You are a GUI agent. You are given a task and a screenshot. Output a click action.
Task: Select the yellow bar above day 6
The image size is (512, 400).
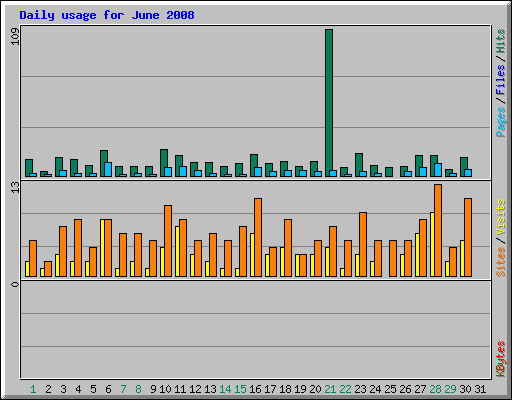103,248
